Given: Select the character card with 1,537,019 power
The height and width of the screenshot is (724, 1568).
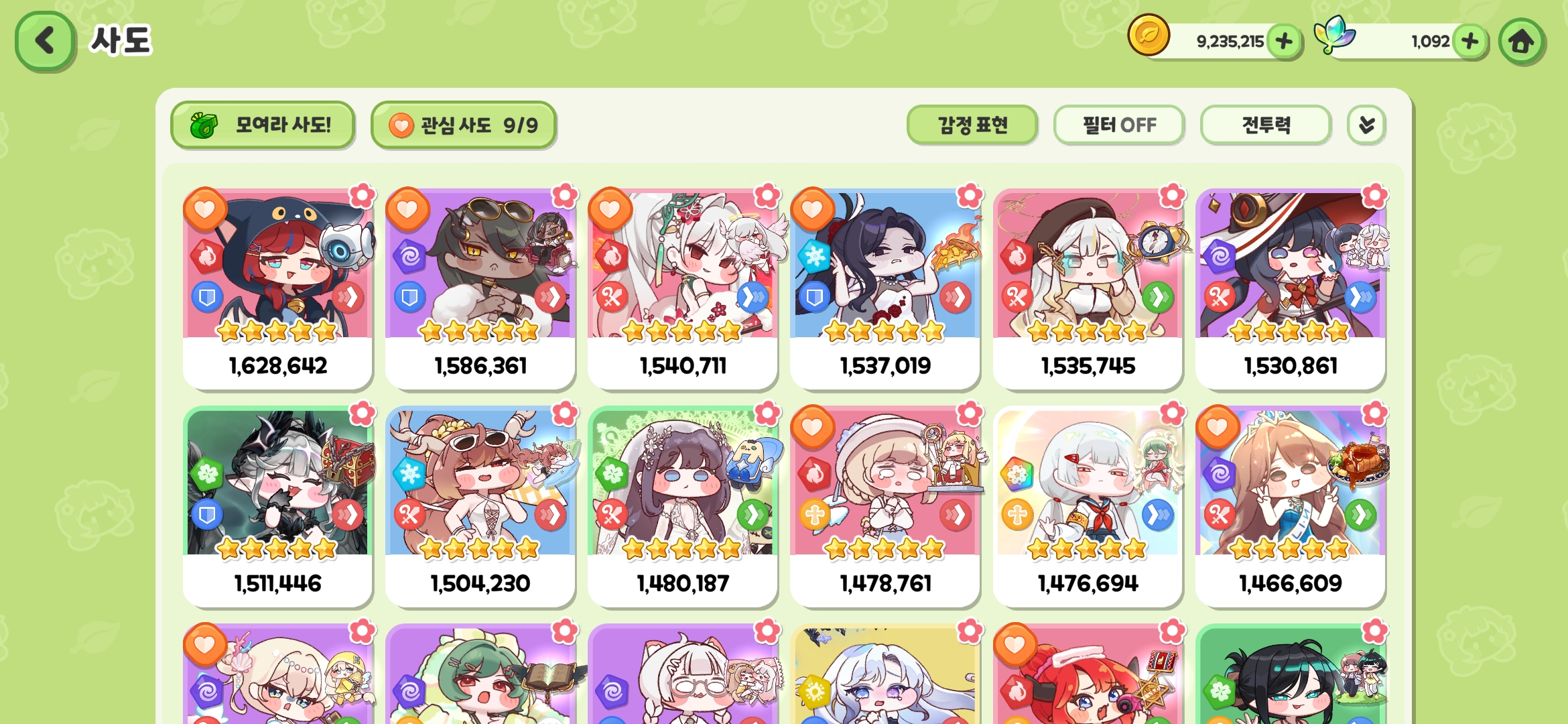Looking at the screenshot, I should pyautogui.click(x=885, y=290).
